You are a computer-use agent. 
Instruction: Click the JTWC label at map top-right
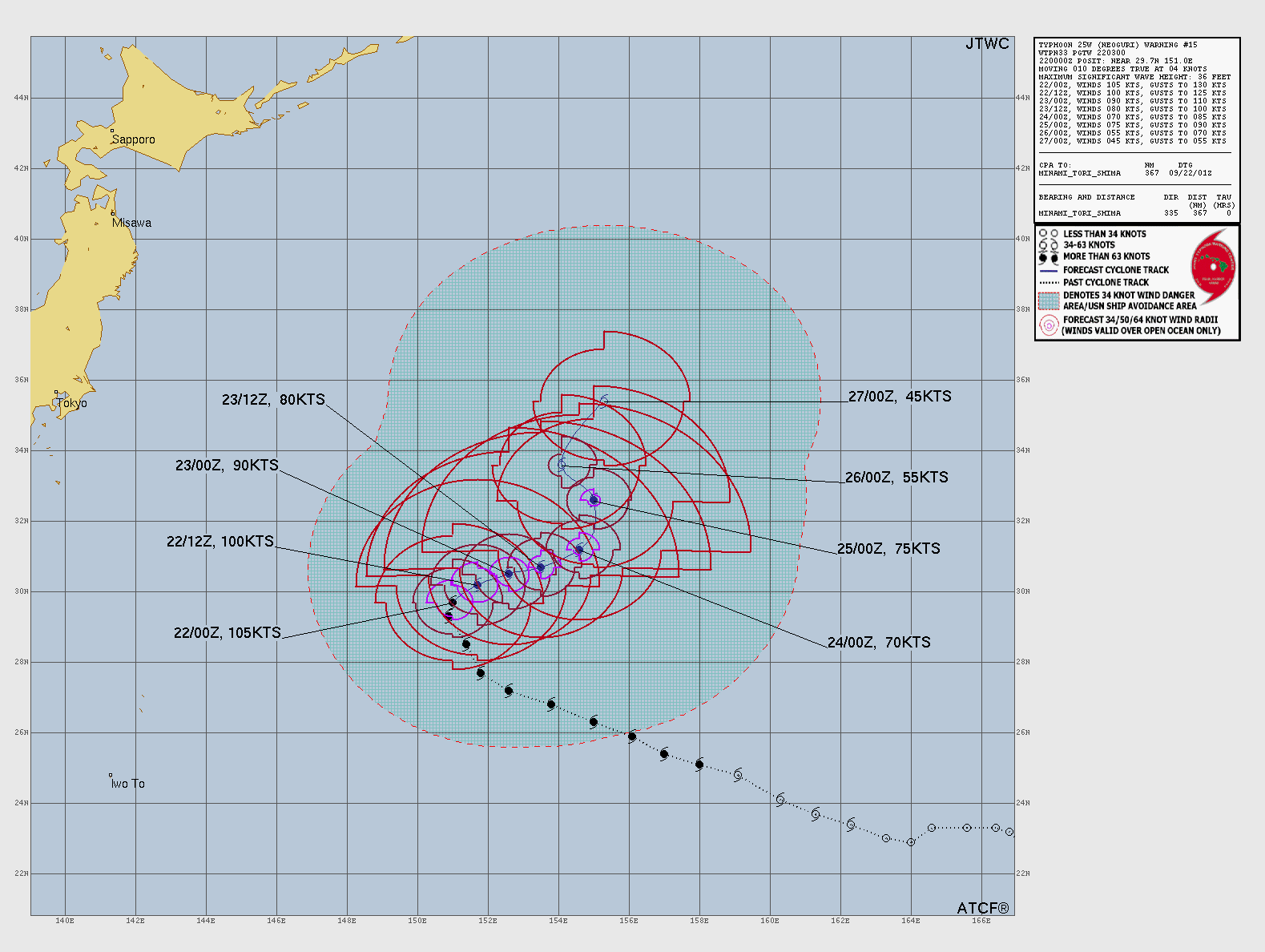(987, 44)
